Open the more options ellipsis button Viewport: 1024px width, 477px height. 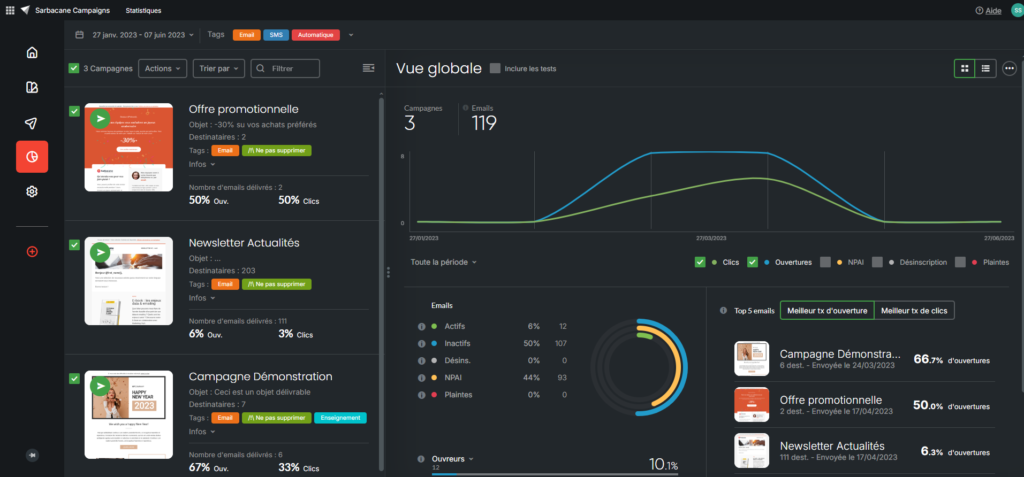(x=1010, y=69)
